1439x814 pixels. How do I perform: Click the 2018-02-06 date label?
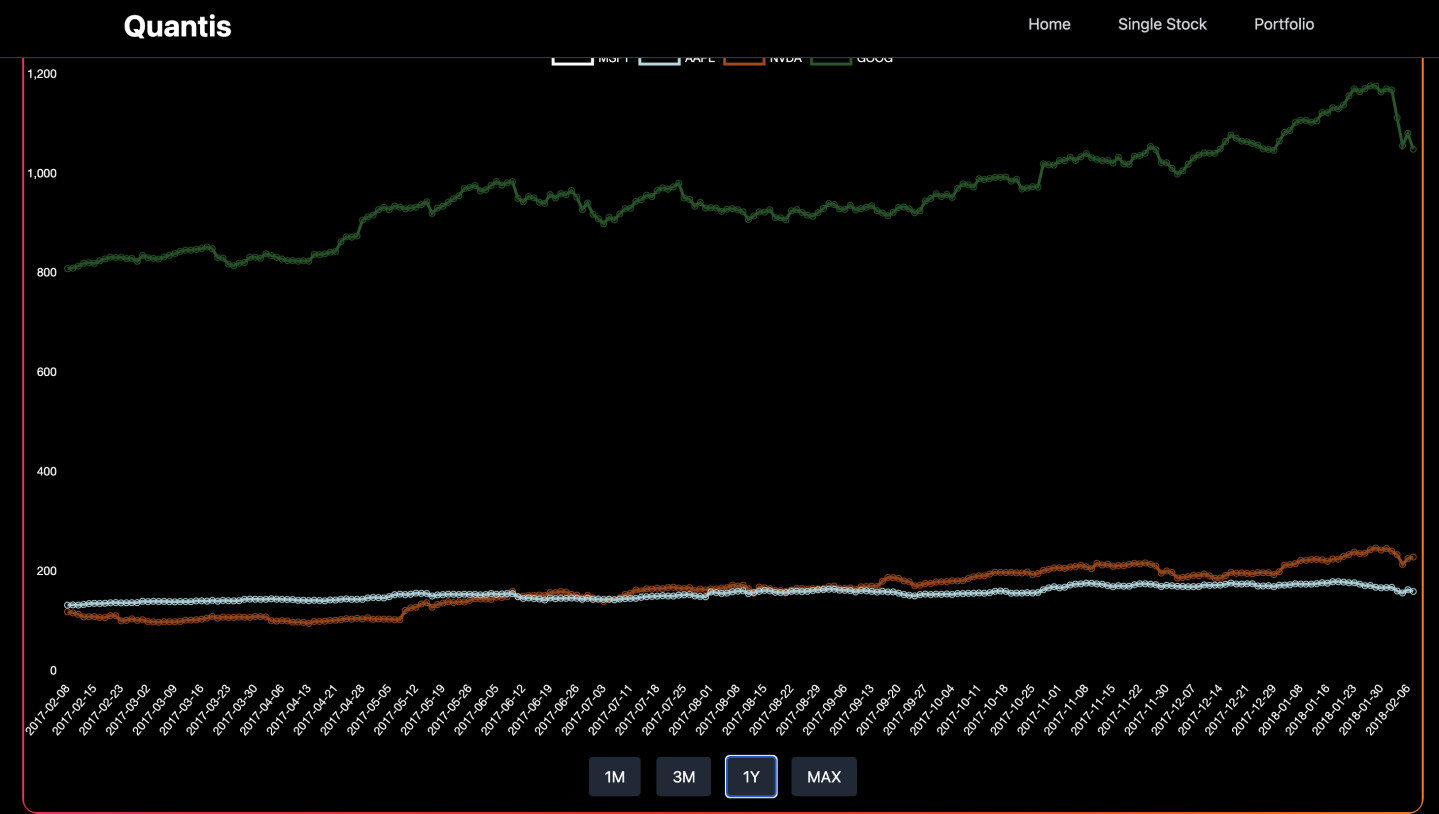click(x=1390, y=710)
